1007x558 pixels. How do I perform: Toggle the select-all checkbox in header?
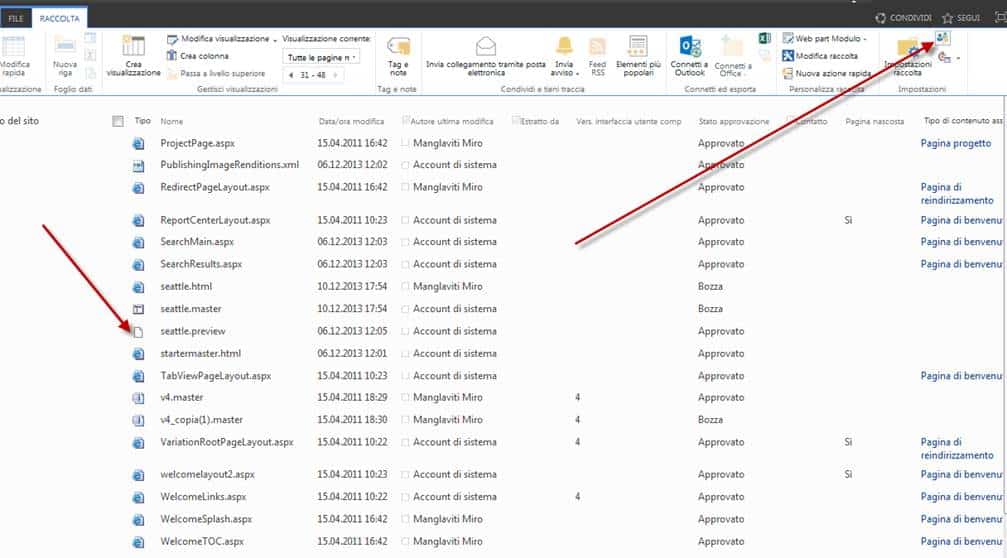118,121
